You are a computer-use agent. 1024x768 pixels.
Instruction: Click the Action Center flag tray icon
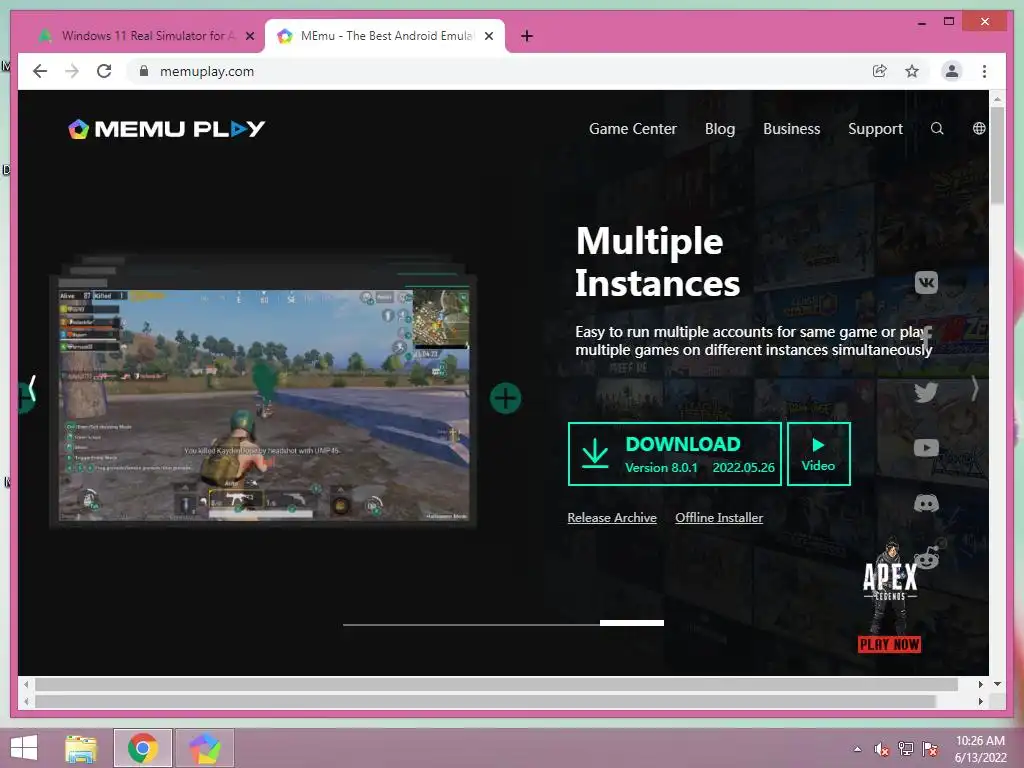(930, 749)
